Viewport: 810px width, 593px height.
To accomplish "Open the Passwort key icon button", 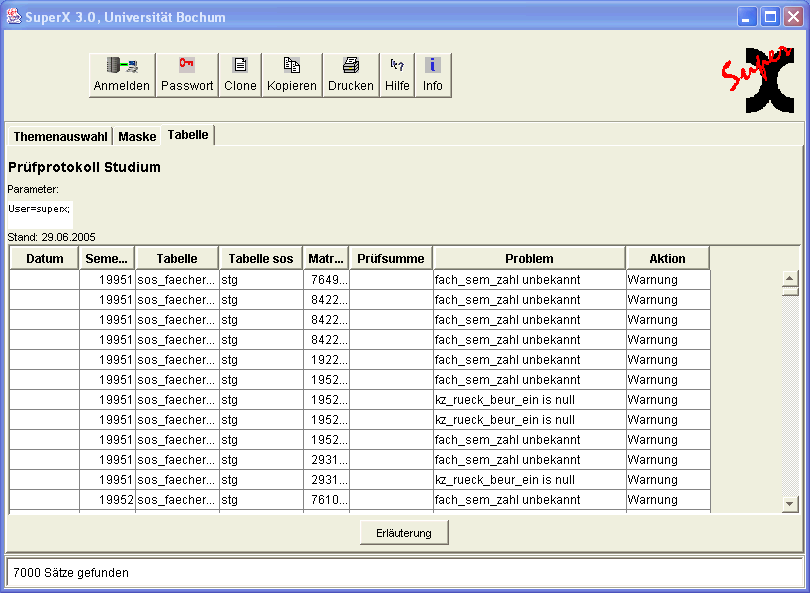I will click(x=187, y=75).
